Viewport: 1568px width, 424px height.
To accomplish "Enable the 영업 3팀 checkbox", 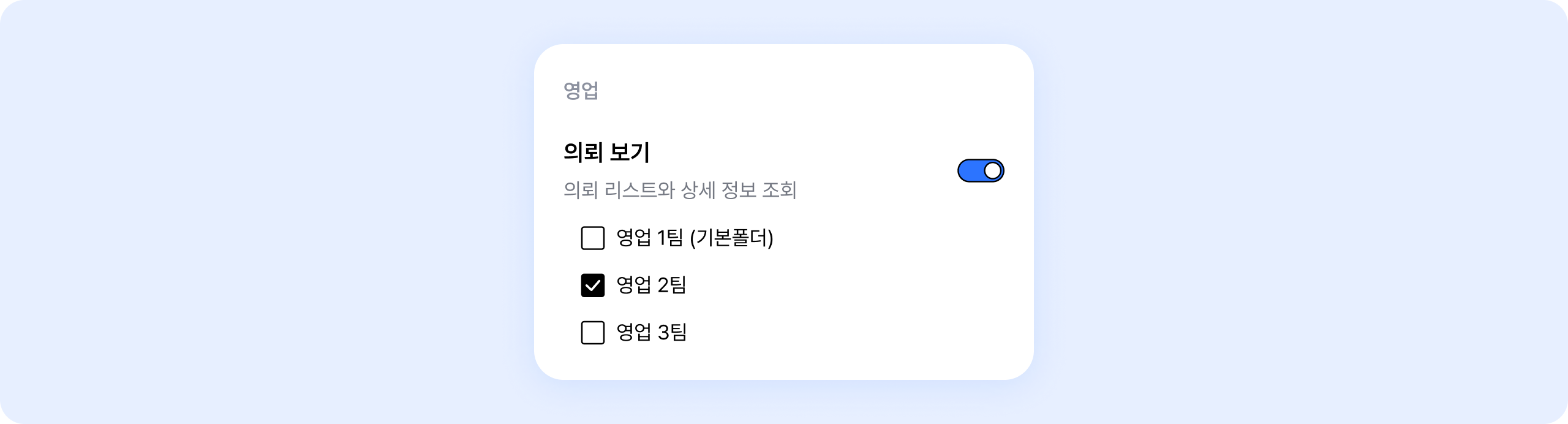I will point(592,333).
